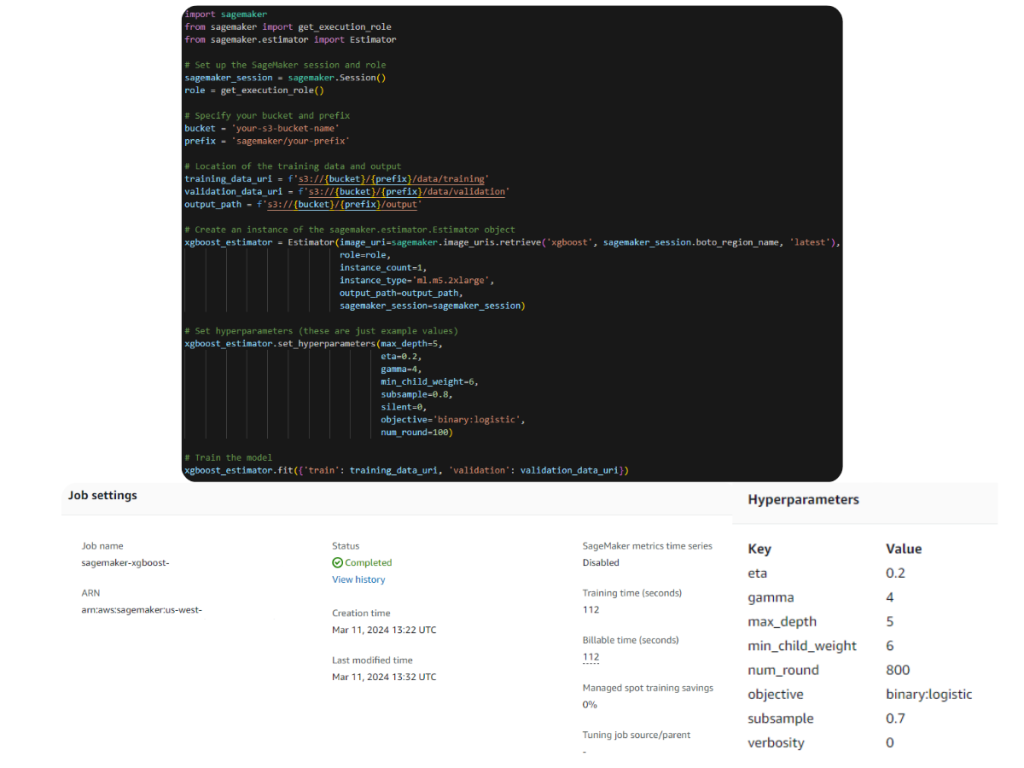
Task: Click the prefix = 'sagemaker/your-prefix' line
Action: [x=266, y=141]
